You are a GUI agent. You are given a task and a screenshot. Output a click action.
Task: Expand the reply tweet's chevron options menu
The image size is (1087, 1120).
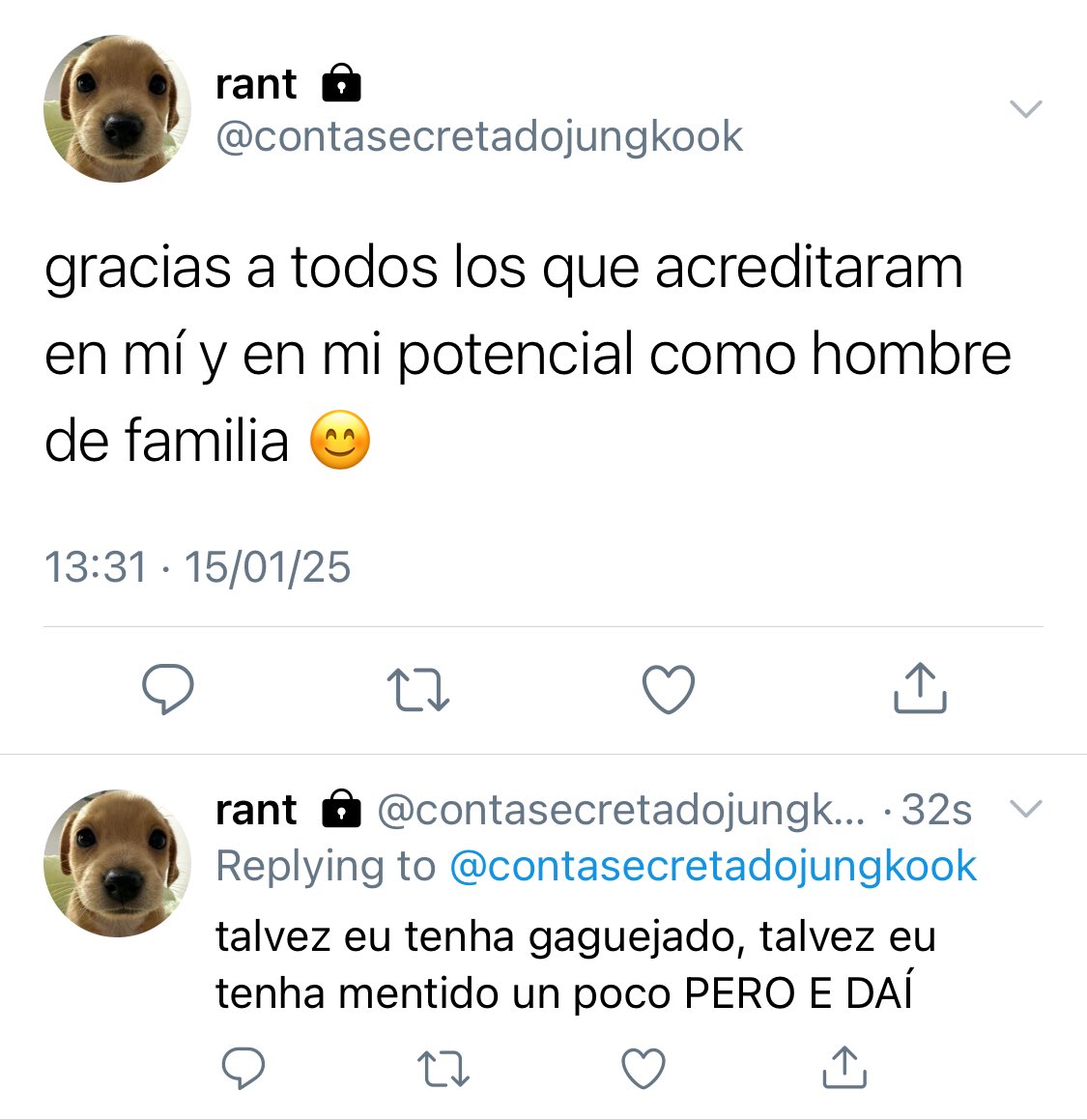click(1026, 808)
